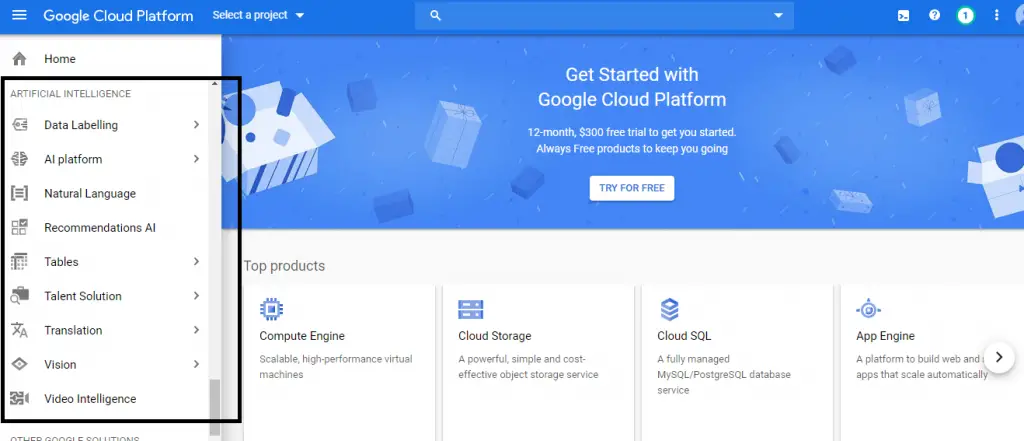Select Video Intelligence menu item
The width and height of the screenshot is (1024, 441).
104,399
